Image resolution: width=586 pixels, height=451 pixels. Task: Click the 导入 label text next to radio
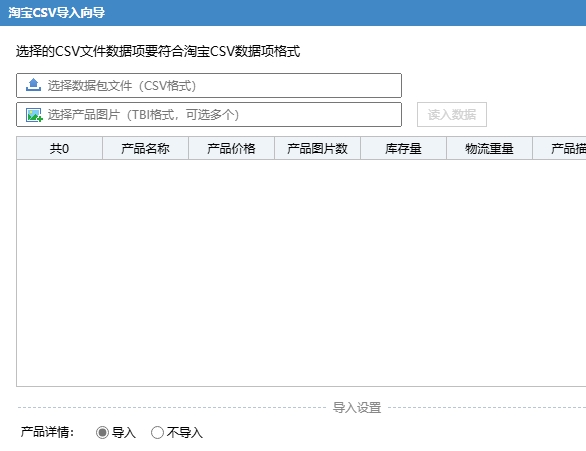[x=124, y=433]
